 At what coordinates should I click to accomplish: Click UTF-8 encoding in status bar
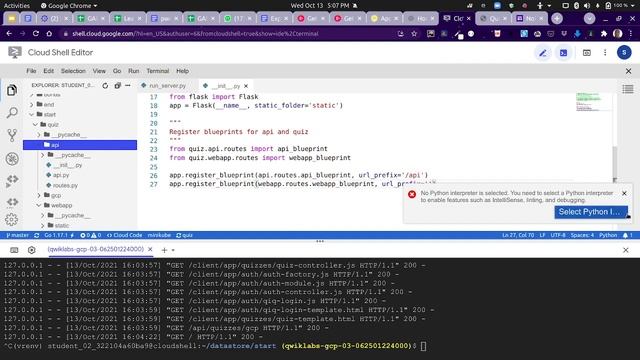[x=558, y=236]
